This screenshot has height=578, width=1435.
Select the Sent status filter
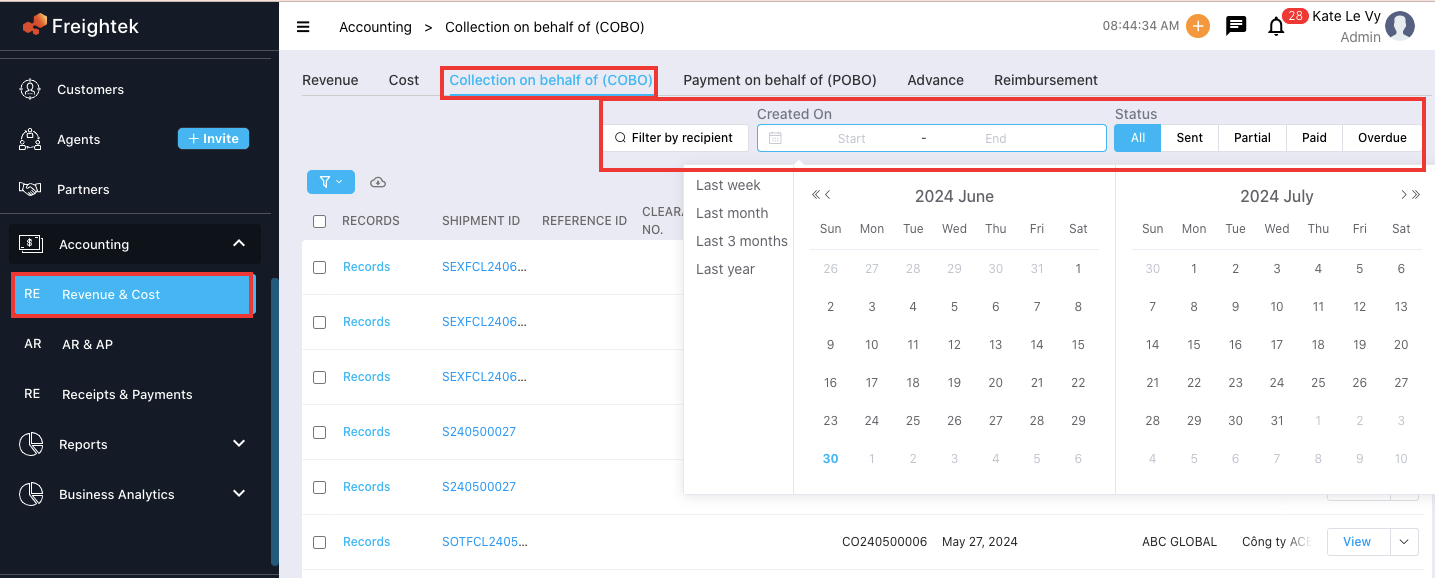coord(1190,138)
